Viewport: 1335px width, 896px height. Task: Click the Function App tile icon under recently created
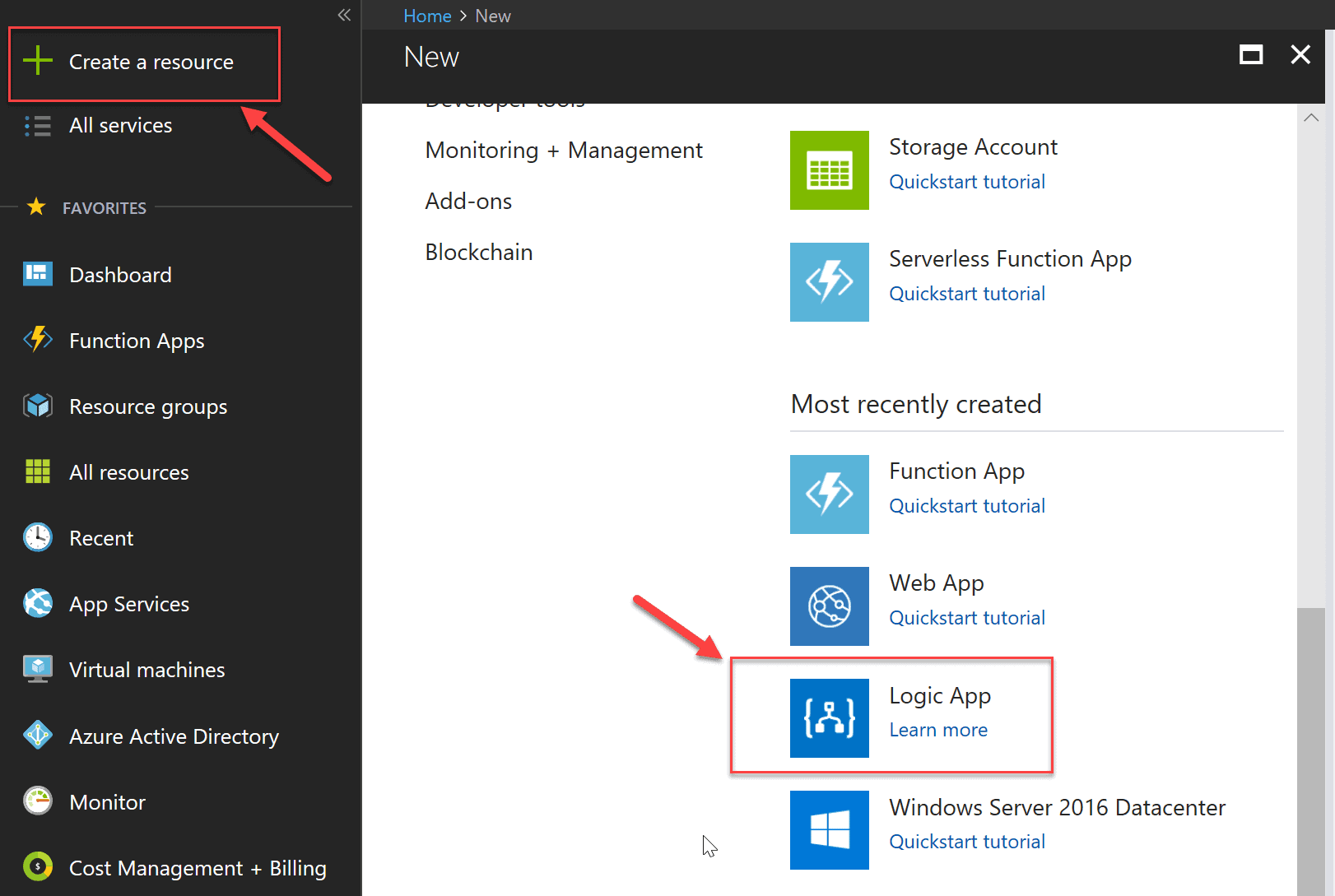[x=830, y=494]
